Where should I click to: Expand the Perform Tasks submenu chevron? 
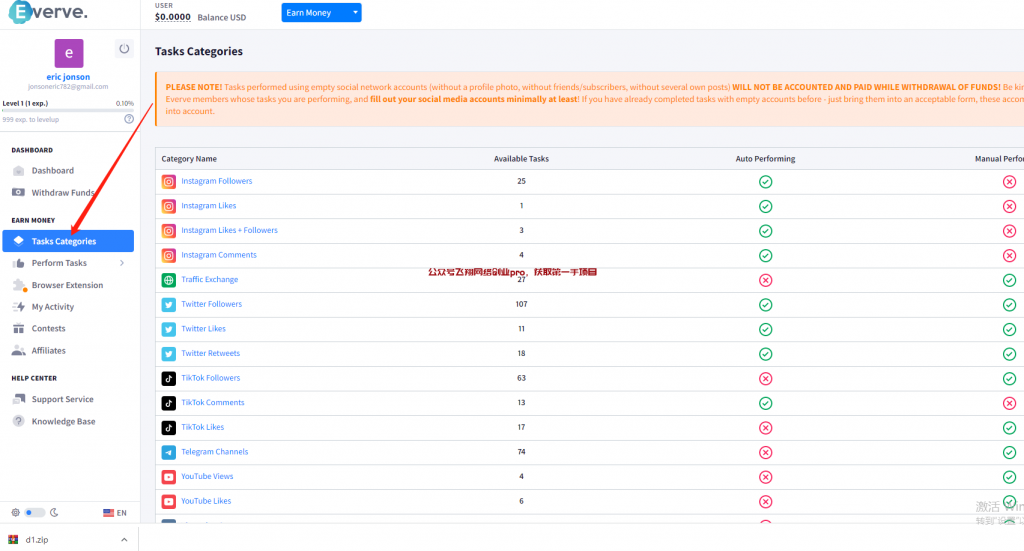[122, 263]
